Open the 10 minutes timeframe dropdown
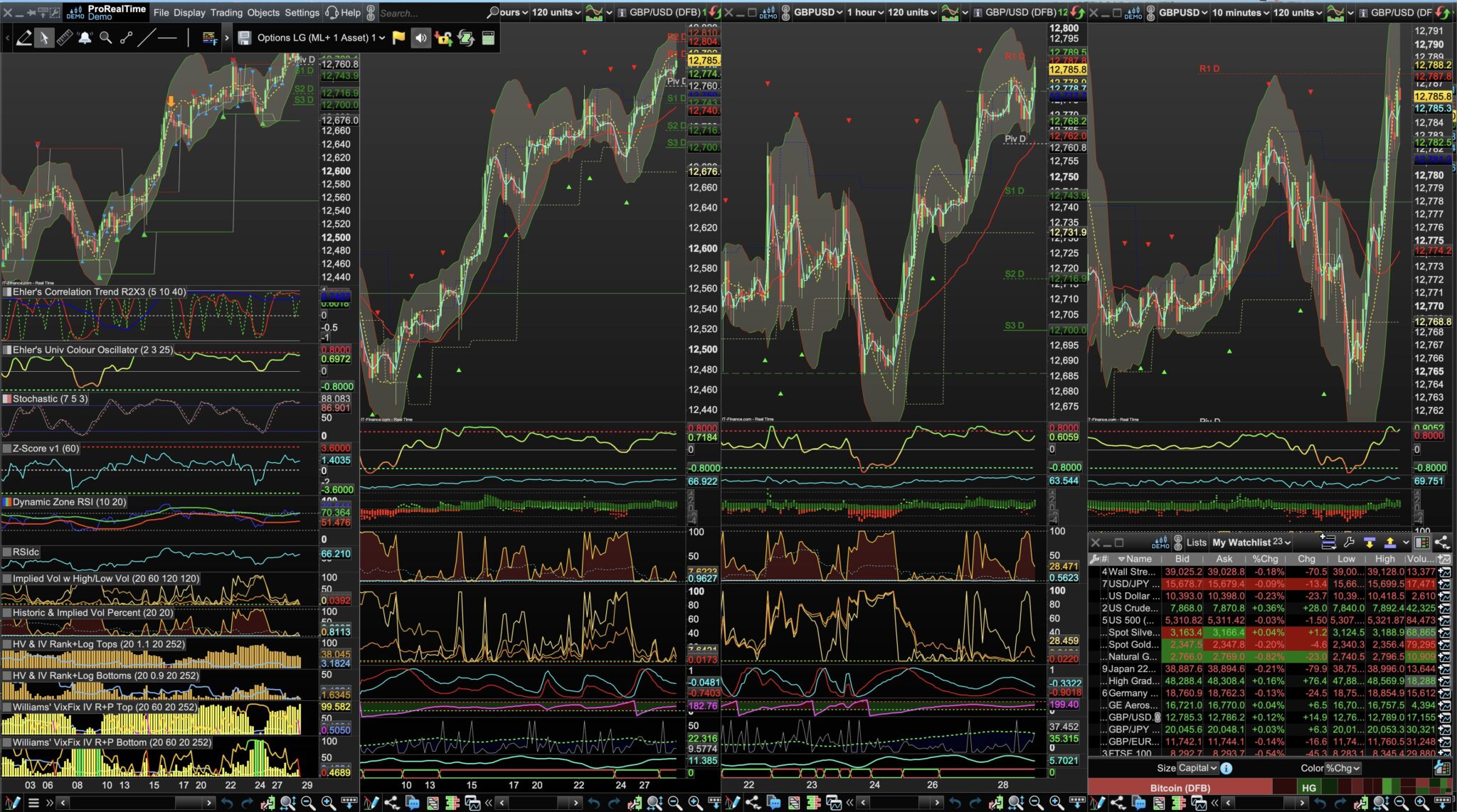 point(1241,12)
